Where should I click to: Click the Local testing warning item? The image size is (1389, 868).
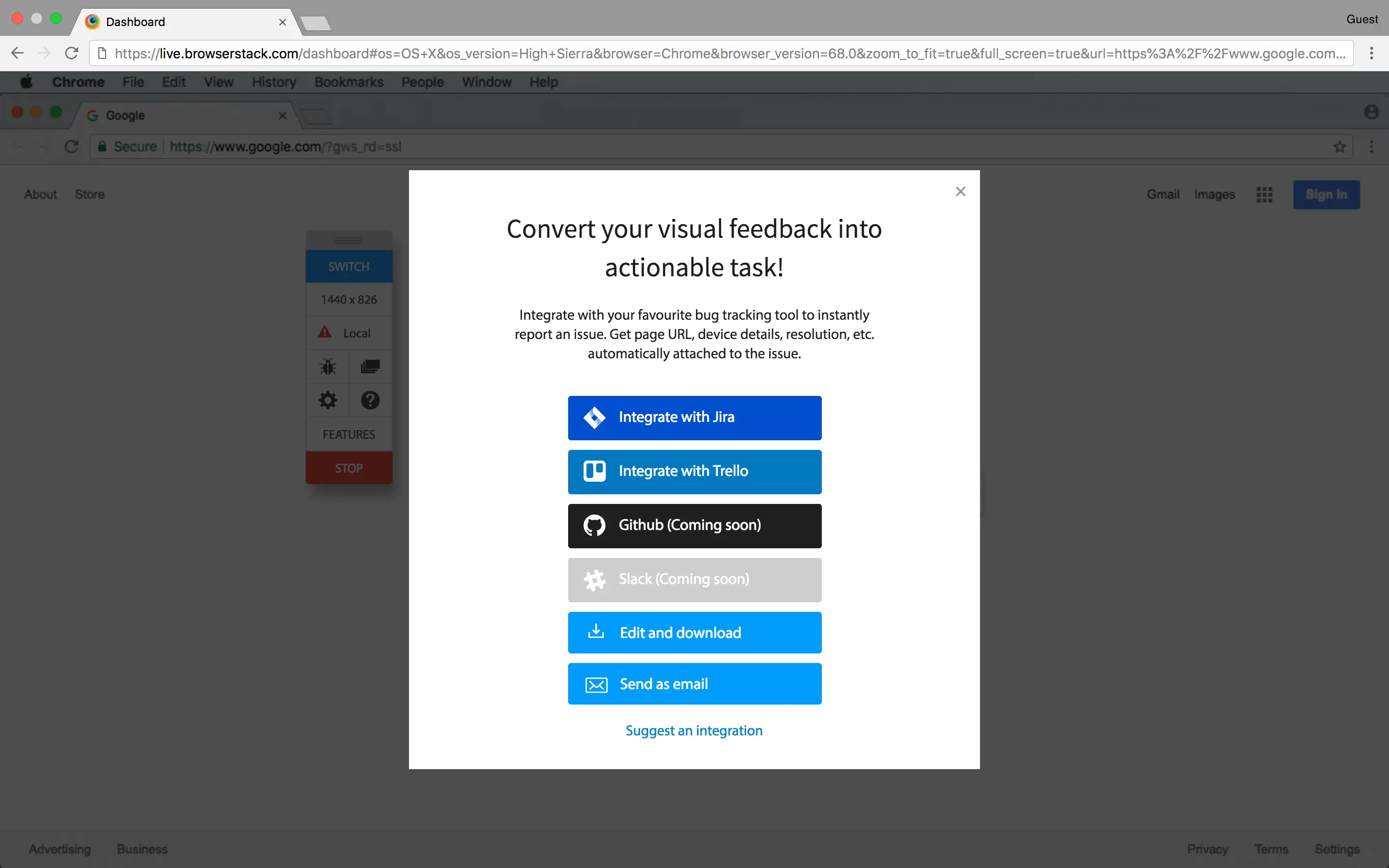(x=349, y=333)
